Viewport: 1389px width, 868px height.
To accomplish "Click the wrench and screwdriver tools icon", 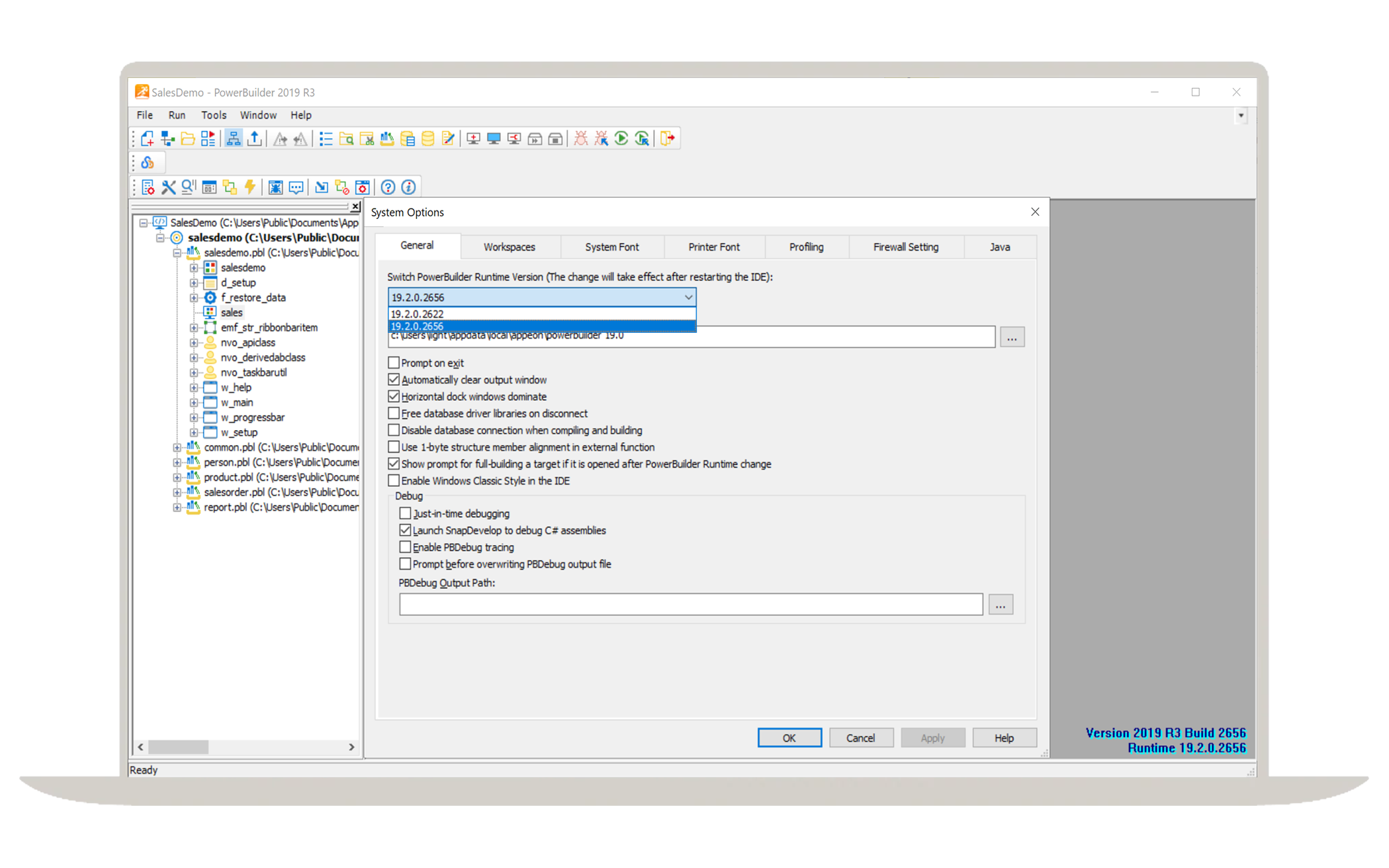I will click(x=169, y=187).
